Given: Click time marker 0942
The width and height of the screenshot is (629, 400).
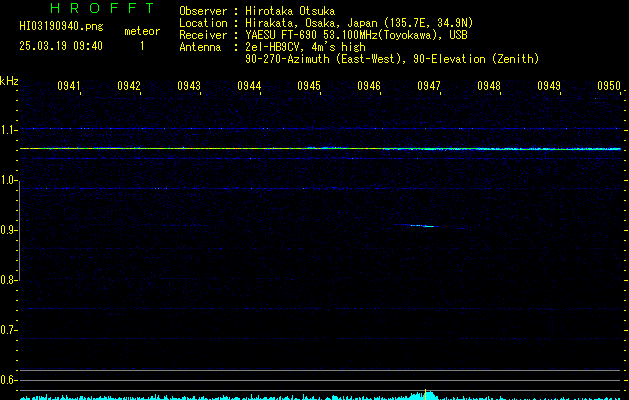Looking at the screenshot, I should click(x=129, y=86).
